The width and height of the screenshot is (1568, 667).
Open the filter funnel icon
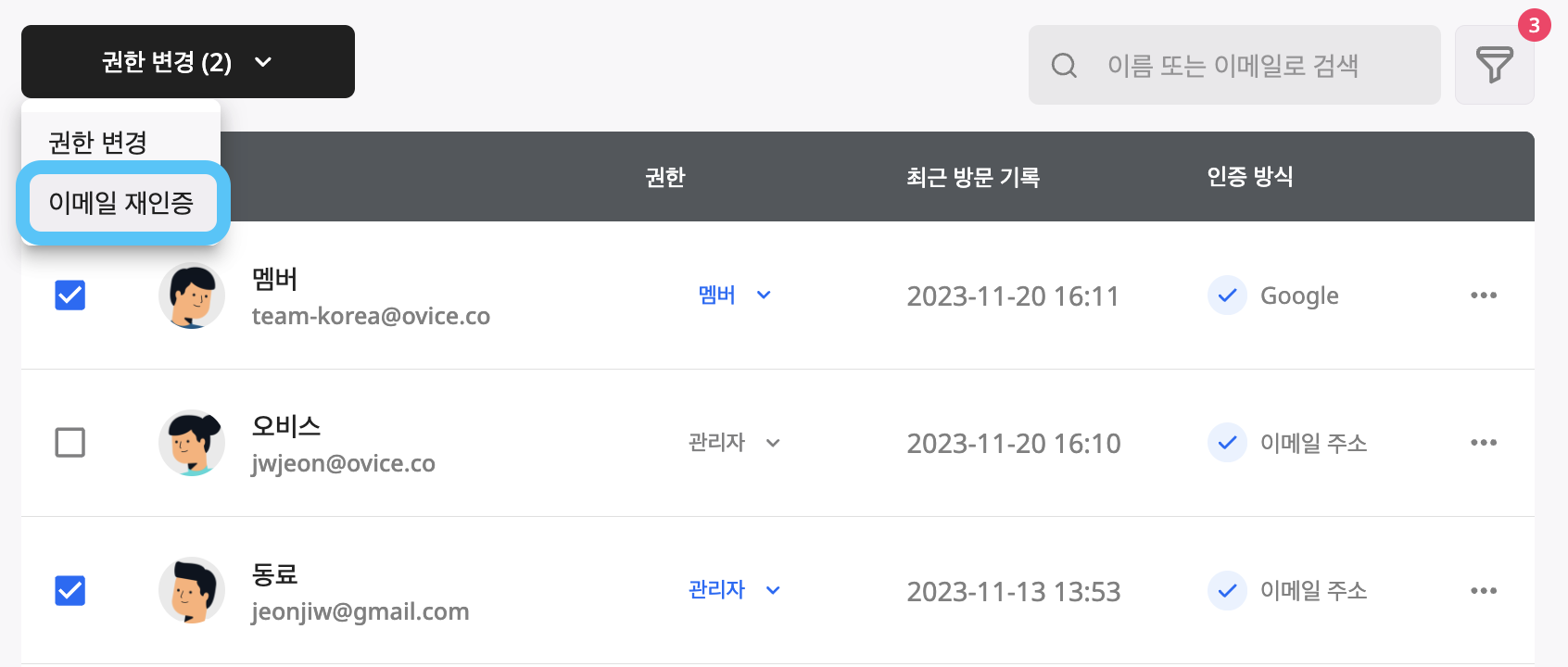(1494, 66)
